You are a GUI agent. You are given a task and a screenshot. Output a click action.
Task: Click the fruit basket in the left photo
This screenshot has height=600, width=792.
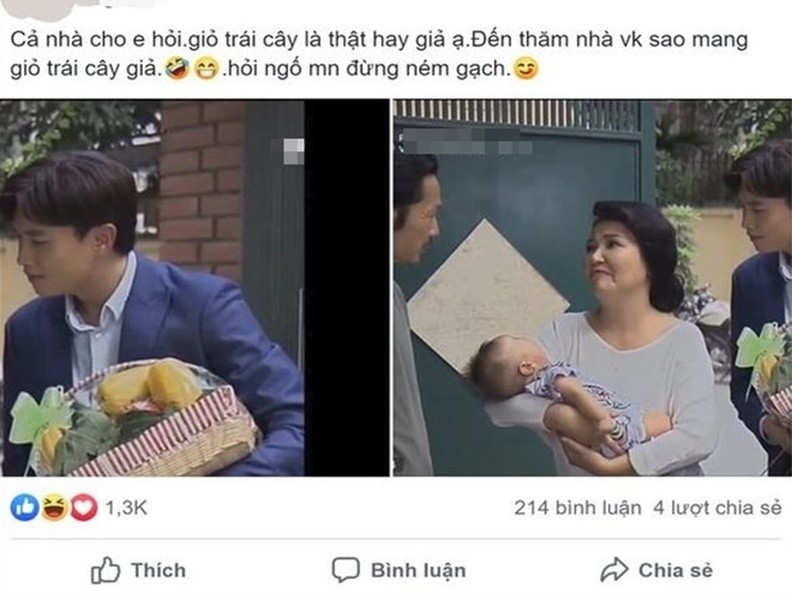136,418
